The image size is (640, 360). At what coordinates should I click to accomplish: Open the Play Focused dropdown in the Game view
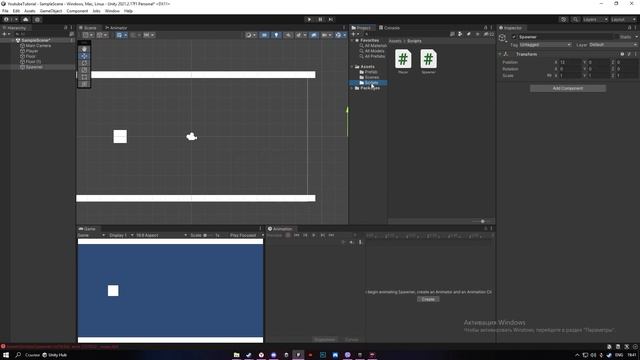247,235
